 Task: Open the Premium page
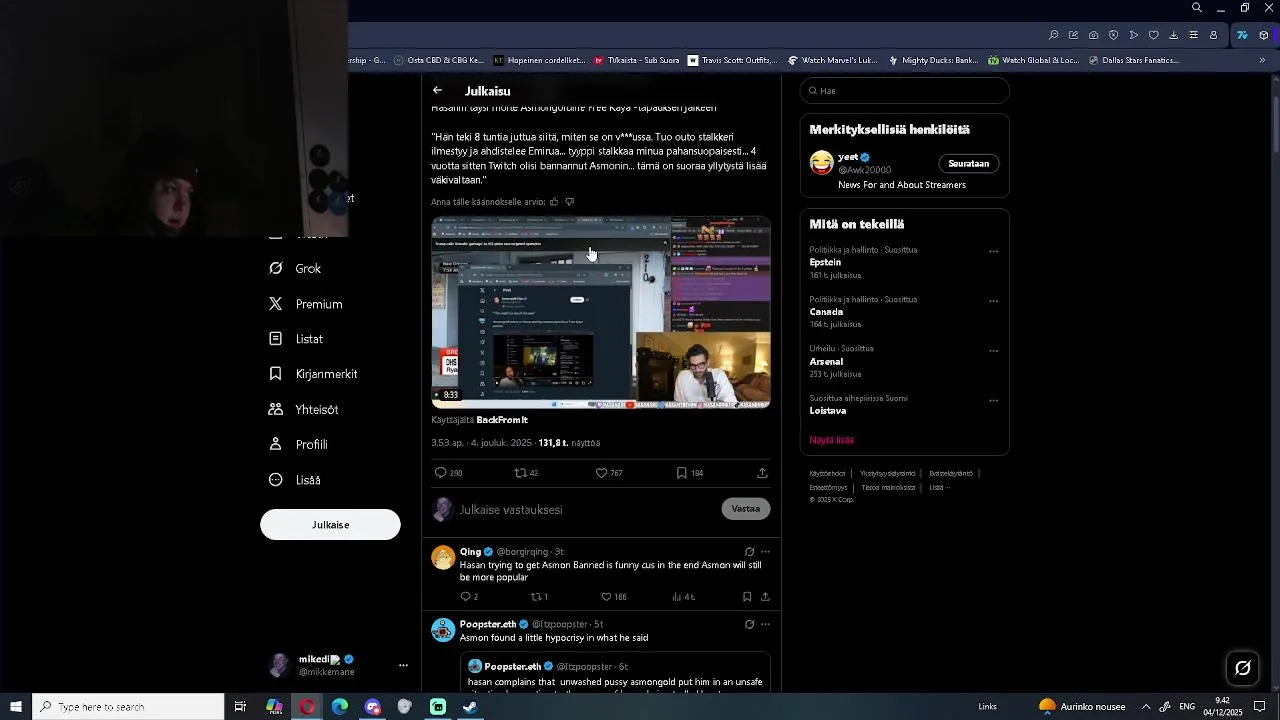tap(306, 304)
